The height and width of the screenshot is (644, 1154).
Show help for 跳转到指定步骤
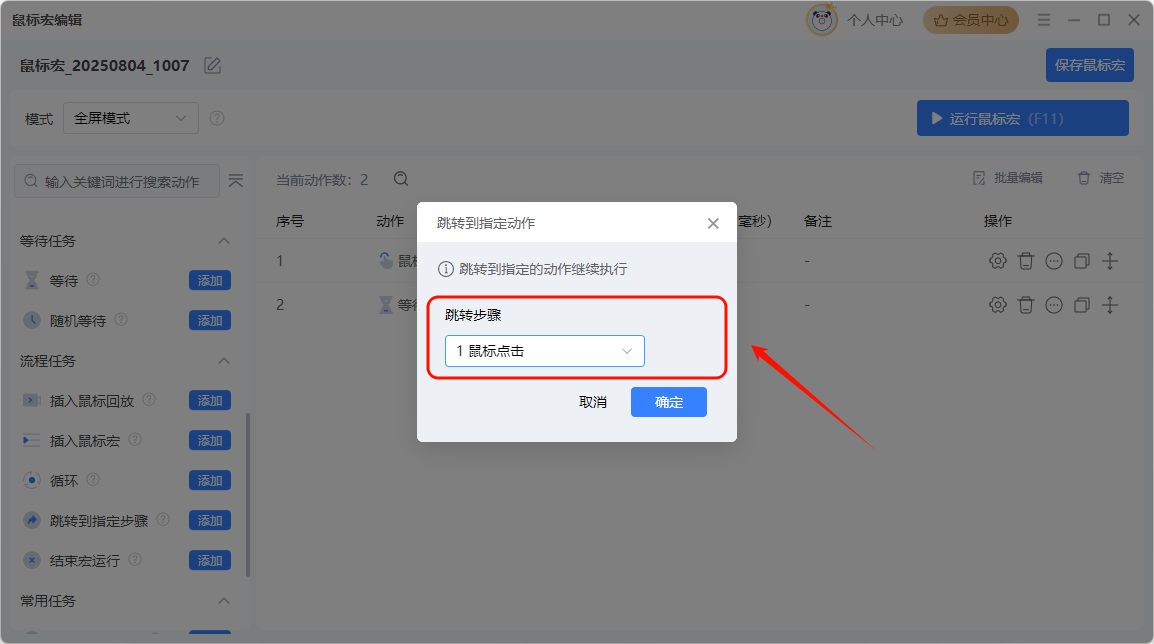click(x=163, y=520)
